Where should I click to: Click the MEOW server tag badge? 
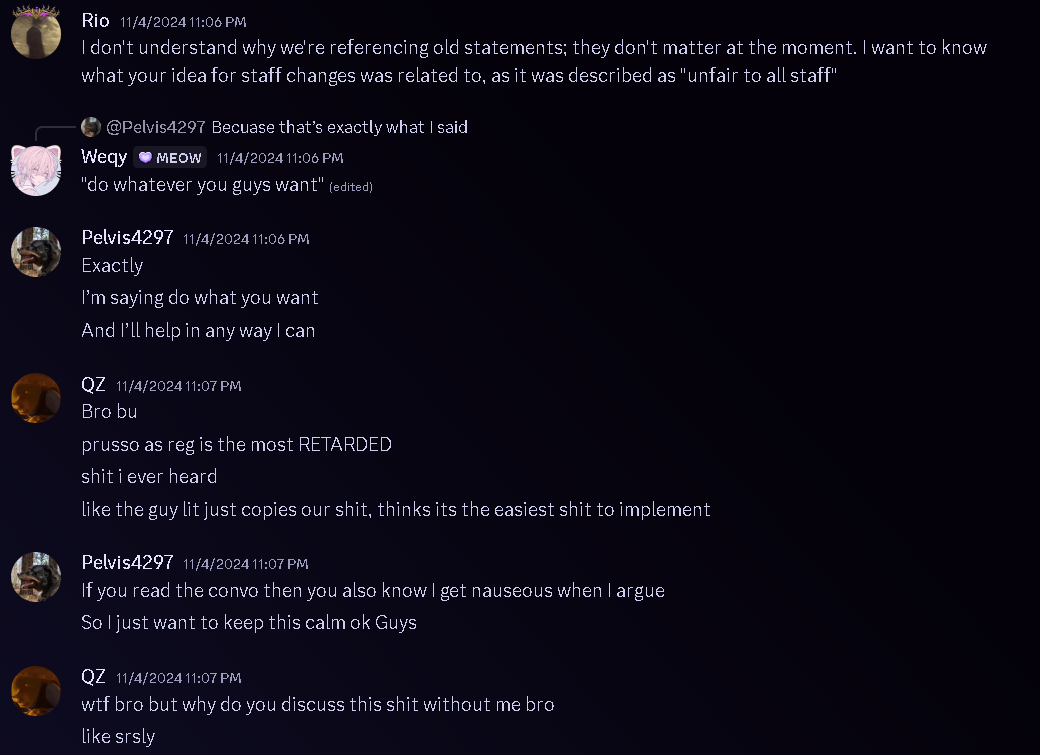click(x=171, y=158)
